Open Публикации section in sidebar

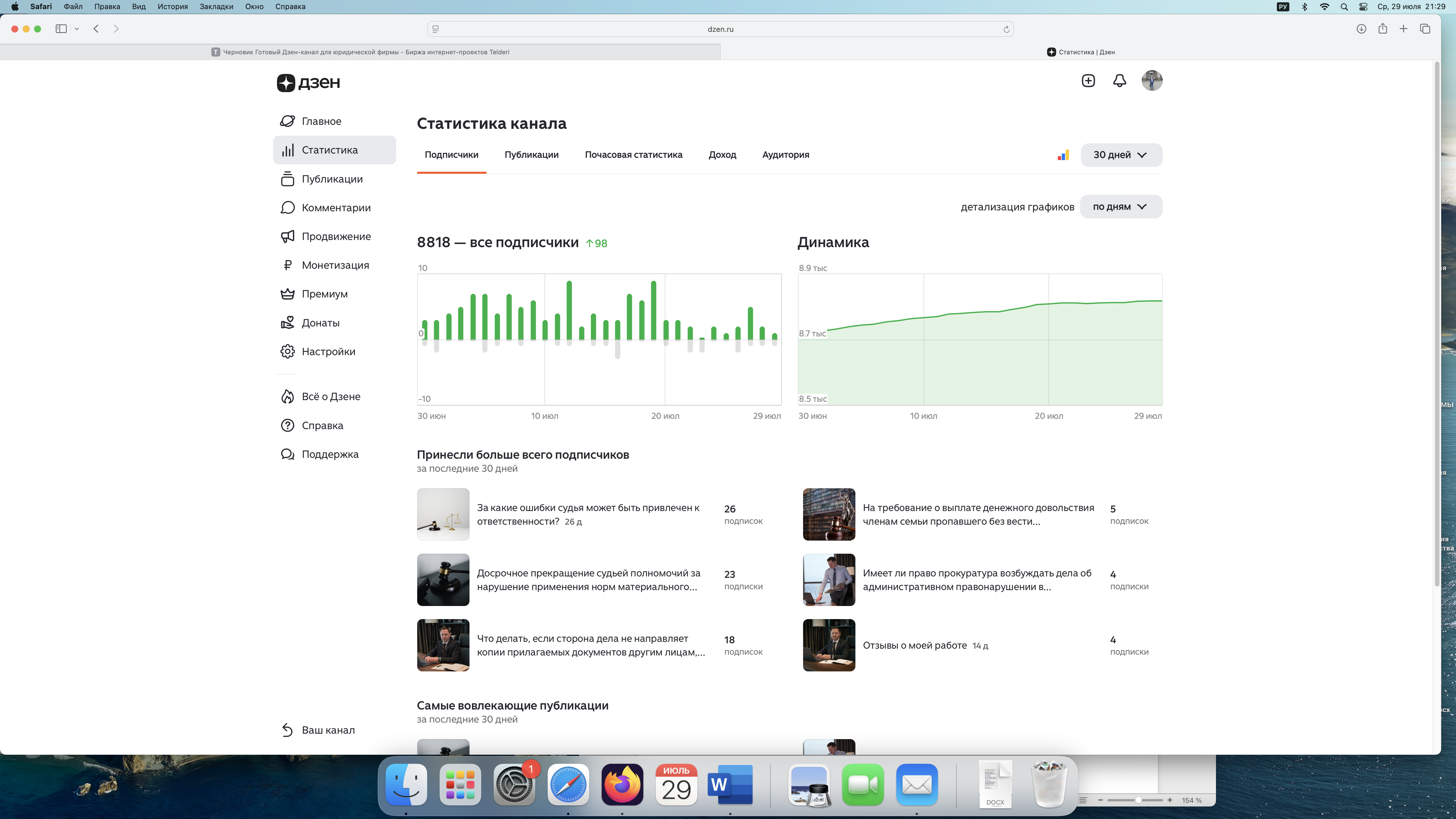tap(335, 179)
